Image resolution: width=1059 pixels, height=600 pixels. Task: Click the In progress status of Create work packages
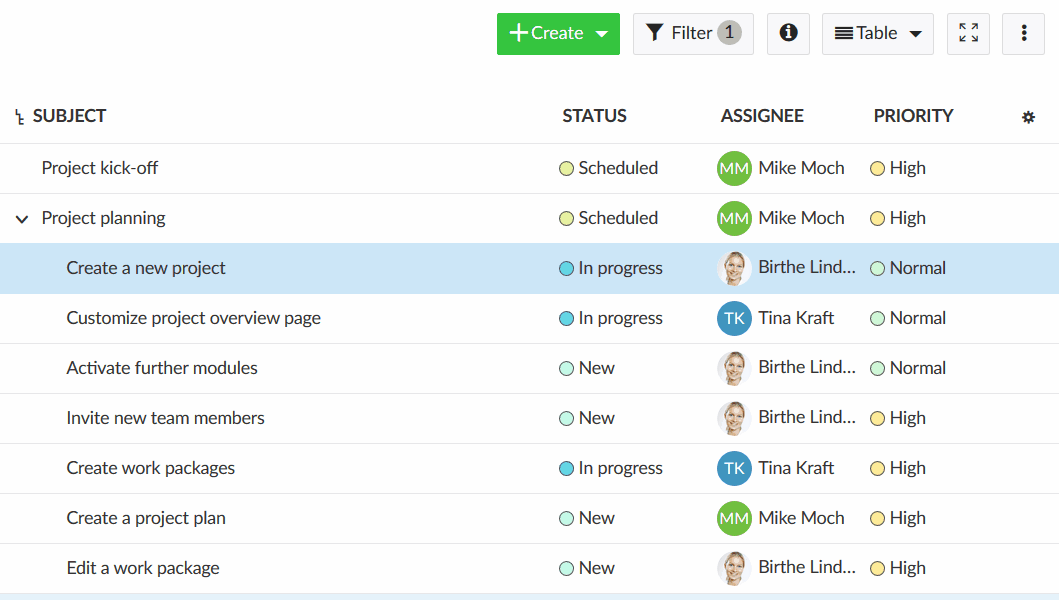pyautogui.click(x=611, y=468)
